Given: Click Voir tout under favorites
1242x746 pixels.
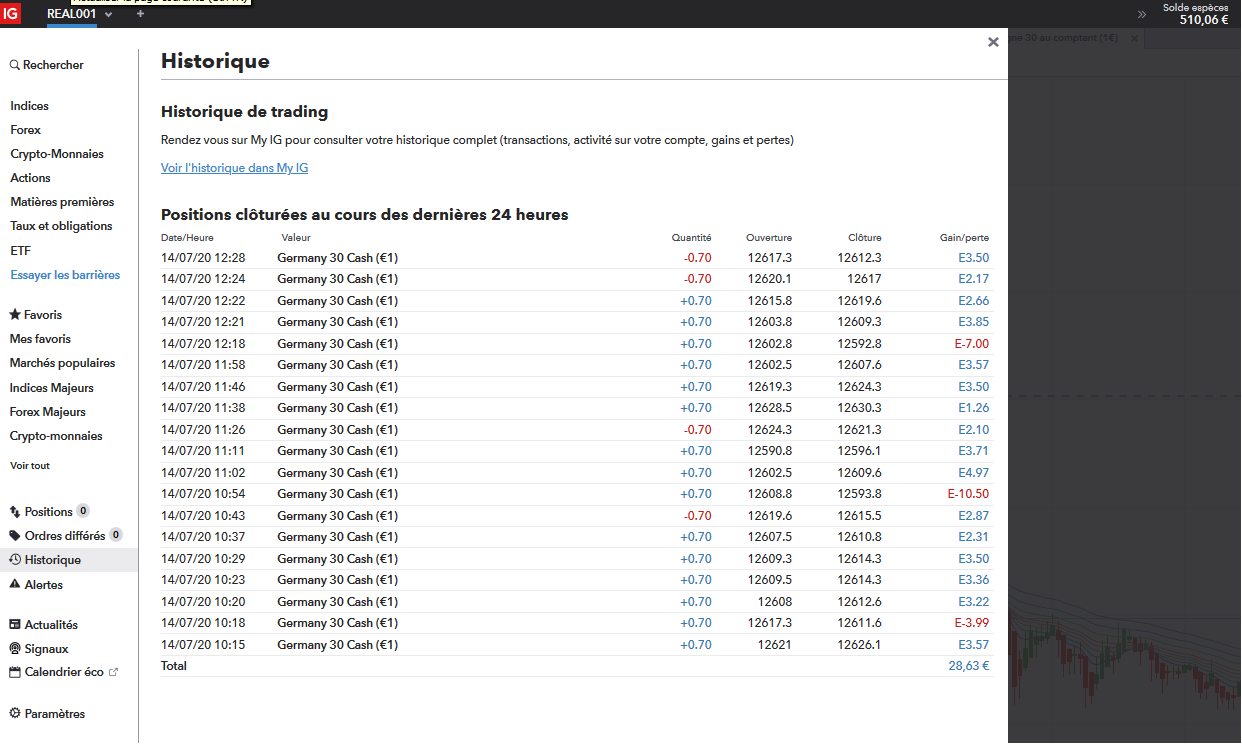Looking at the screenshot, I should [30, 466].
